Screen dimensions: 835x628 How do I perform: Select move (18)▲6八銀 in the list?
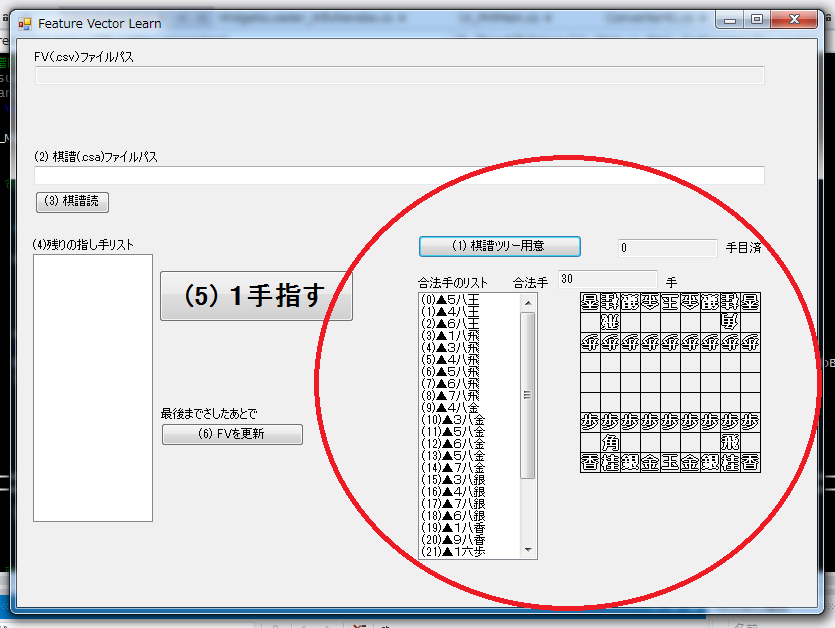tap(453, 516)
